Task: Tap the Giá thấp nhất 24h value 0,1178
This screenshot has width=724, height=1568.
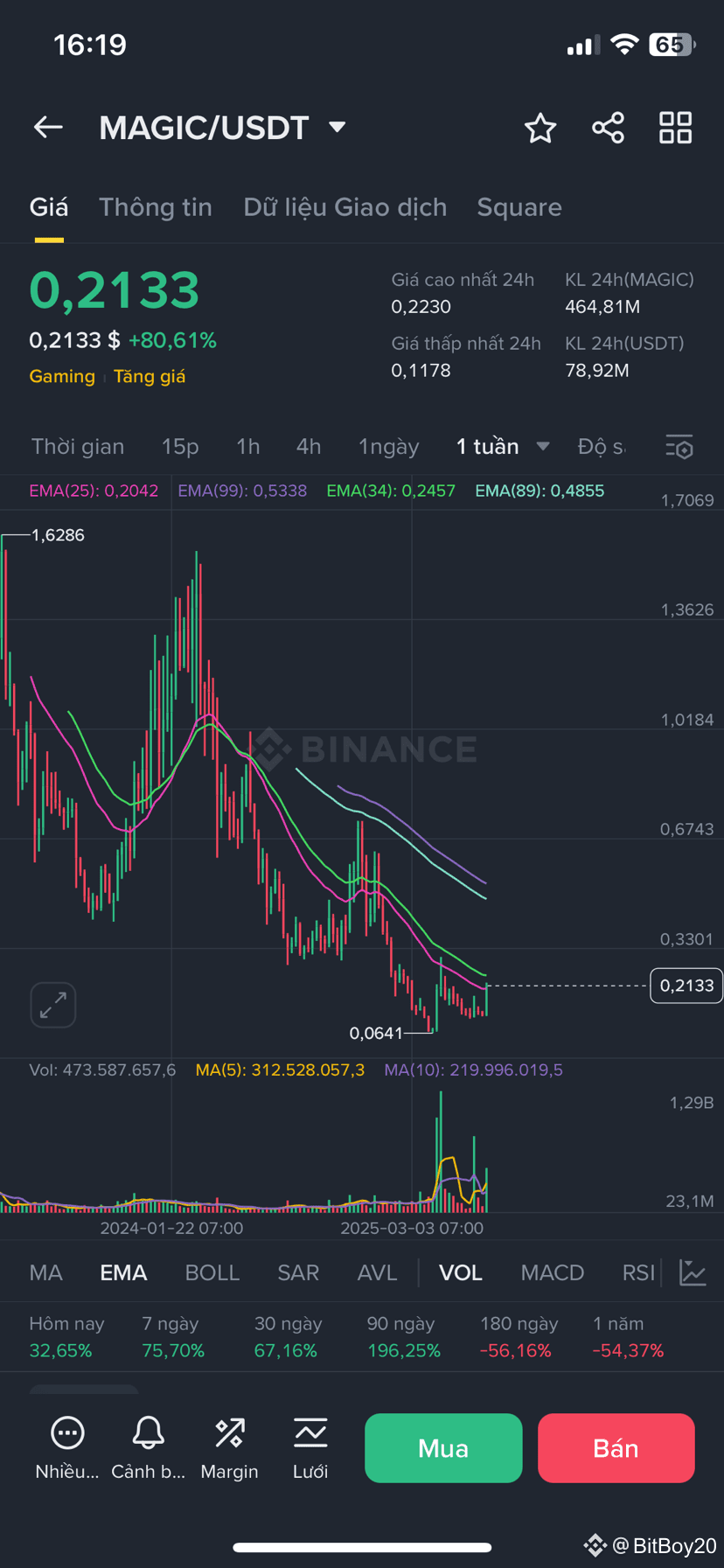Action: coord(421,370)
